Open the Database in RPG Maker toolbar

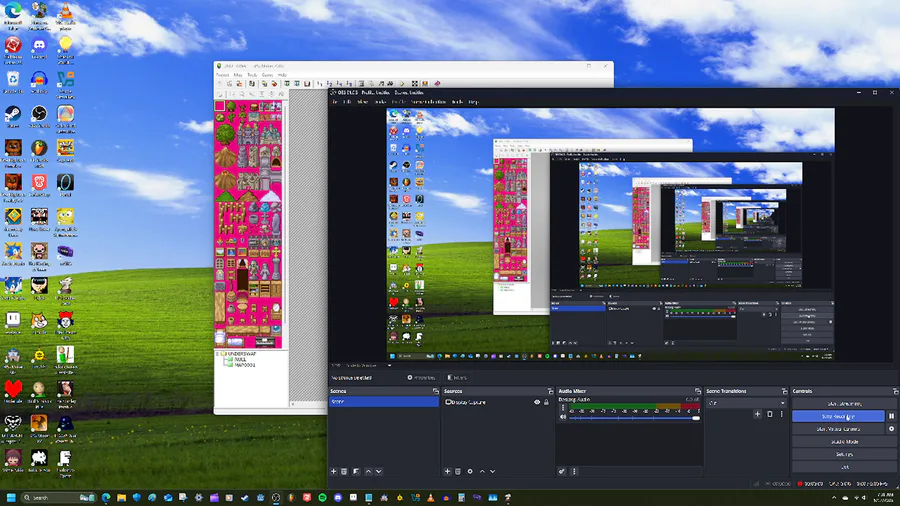point(362,83)
